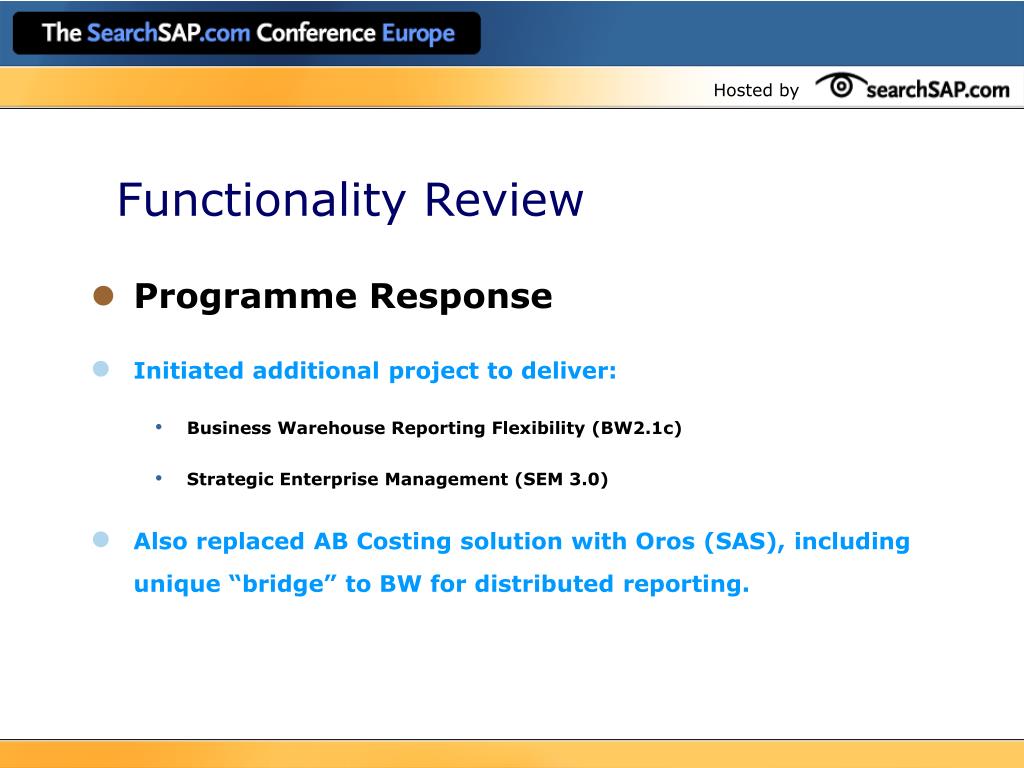Click 'Business Warehouse Reporting Flexibility (BW2.1c)' bullet
Viewport: 1024px width, 768px height.
tap(434, 428)
